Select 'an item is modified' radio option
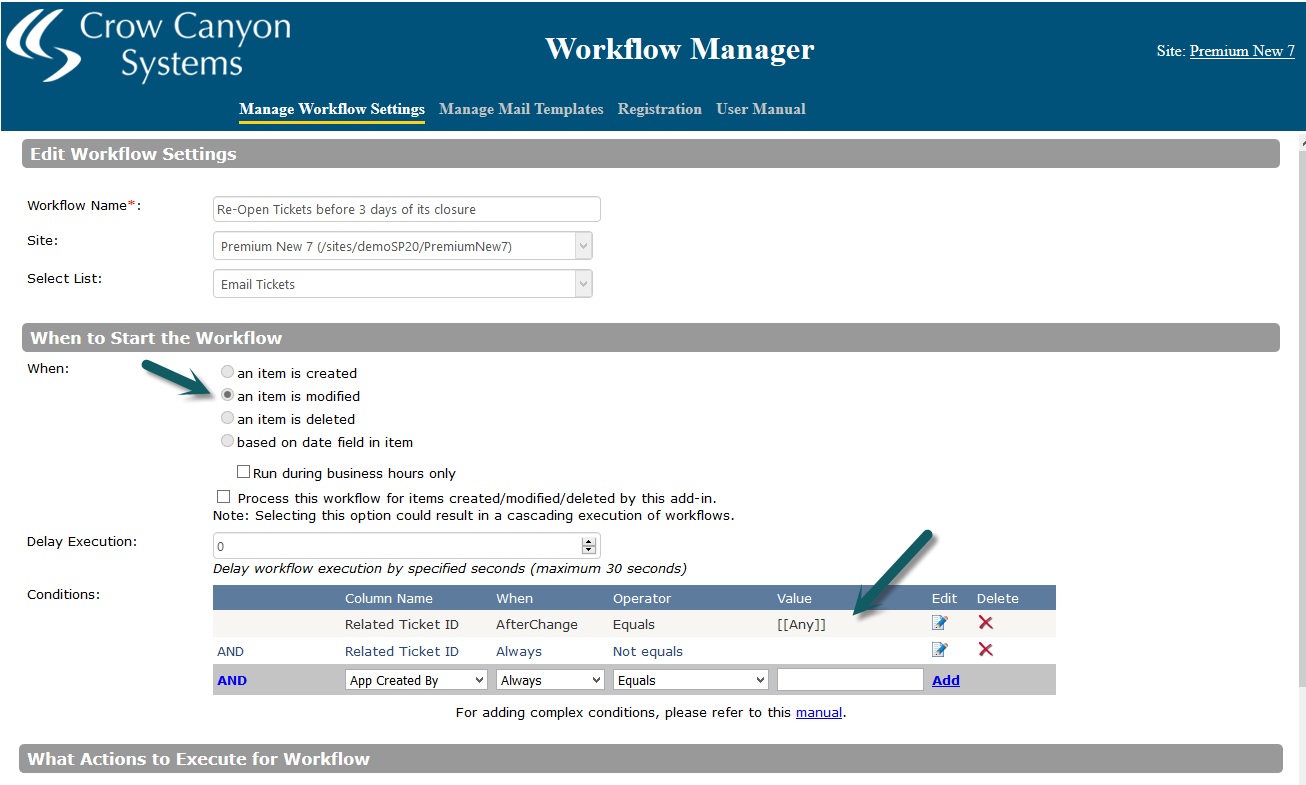This screenshot has height=785, width=1306. click(228, 395)
